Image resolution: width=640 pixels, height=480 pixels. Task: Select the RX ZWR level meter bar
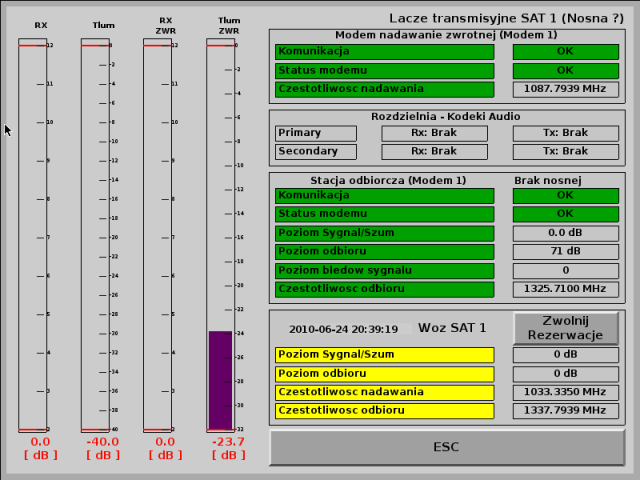tap(158, 236)
